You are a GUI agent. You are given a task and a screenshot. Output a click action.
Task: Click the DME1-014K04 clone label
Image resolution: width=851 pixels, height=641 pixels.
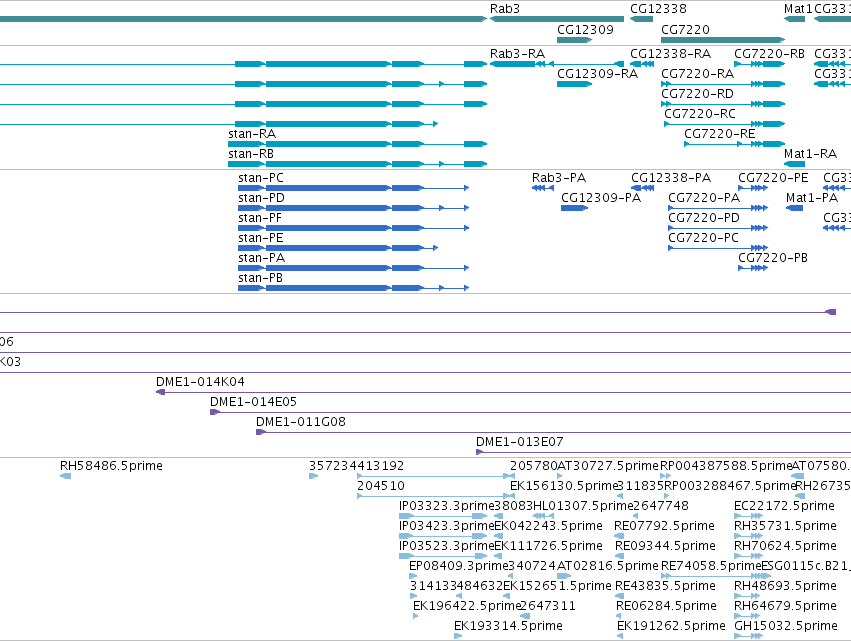pos(200,382)
